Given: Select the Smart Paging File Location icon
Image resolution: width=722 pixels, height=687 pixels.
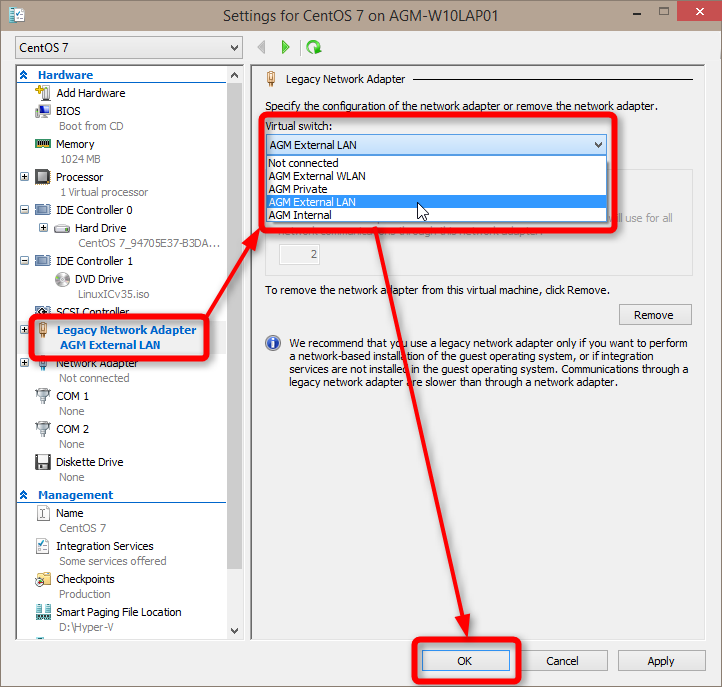Looking at the screenshot, I should click(x=43, y=612).
